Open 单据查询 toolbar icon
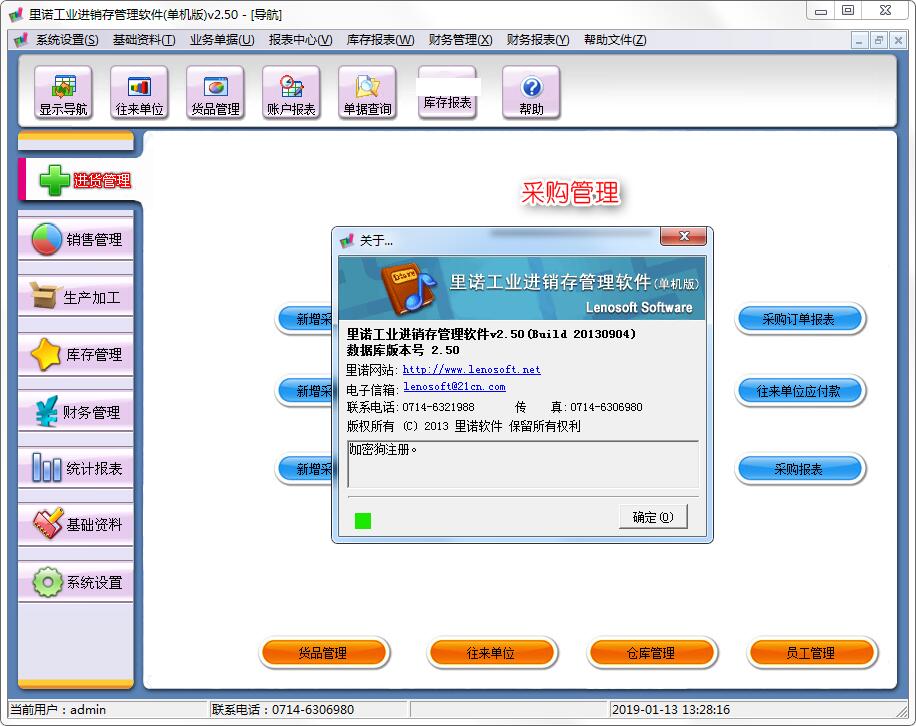 [367, 93]
